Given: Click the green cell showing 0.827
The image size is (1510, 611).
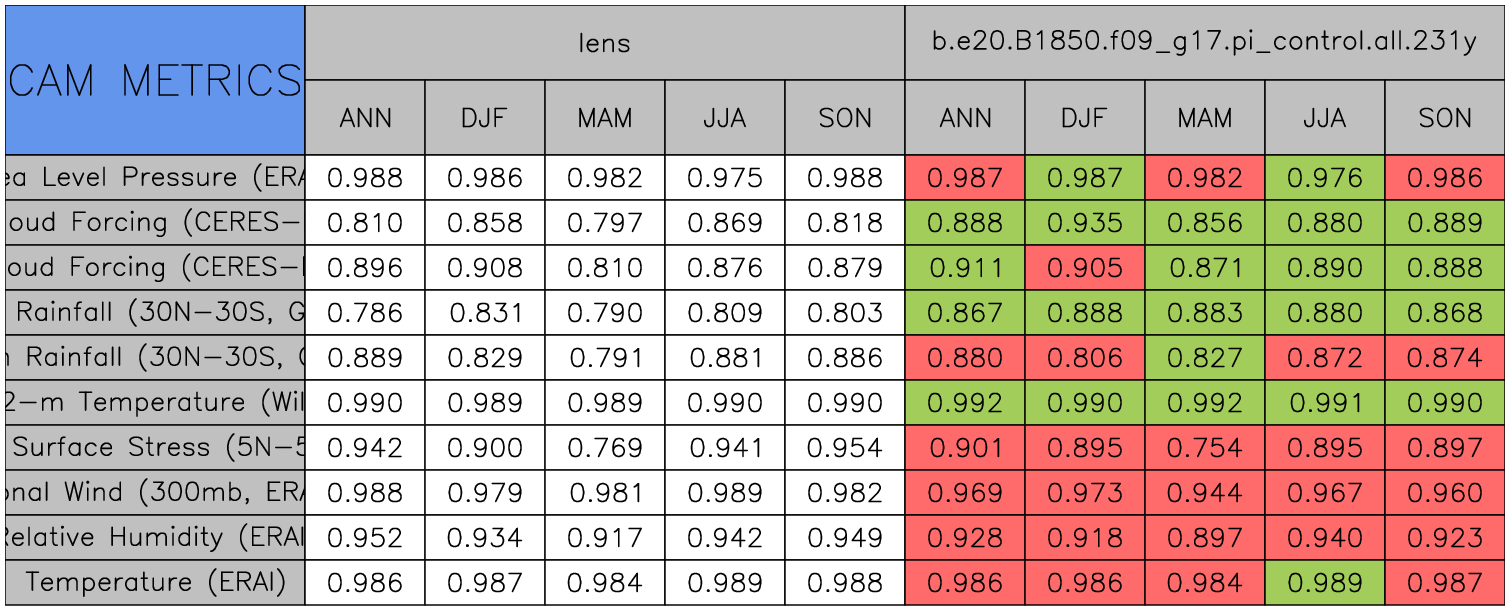Looking at the screenshot, I should tap(1204, 358).
